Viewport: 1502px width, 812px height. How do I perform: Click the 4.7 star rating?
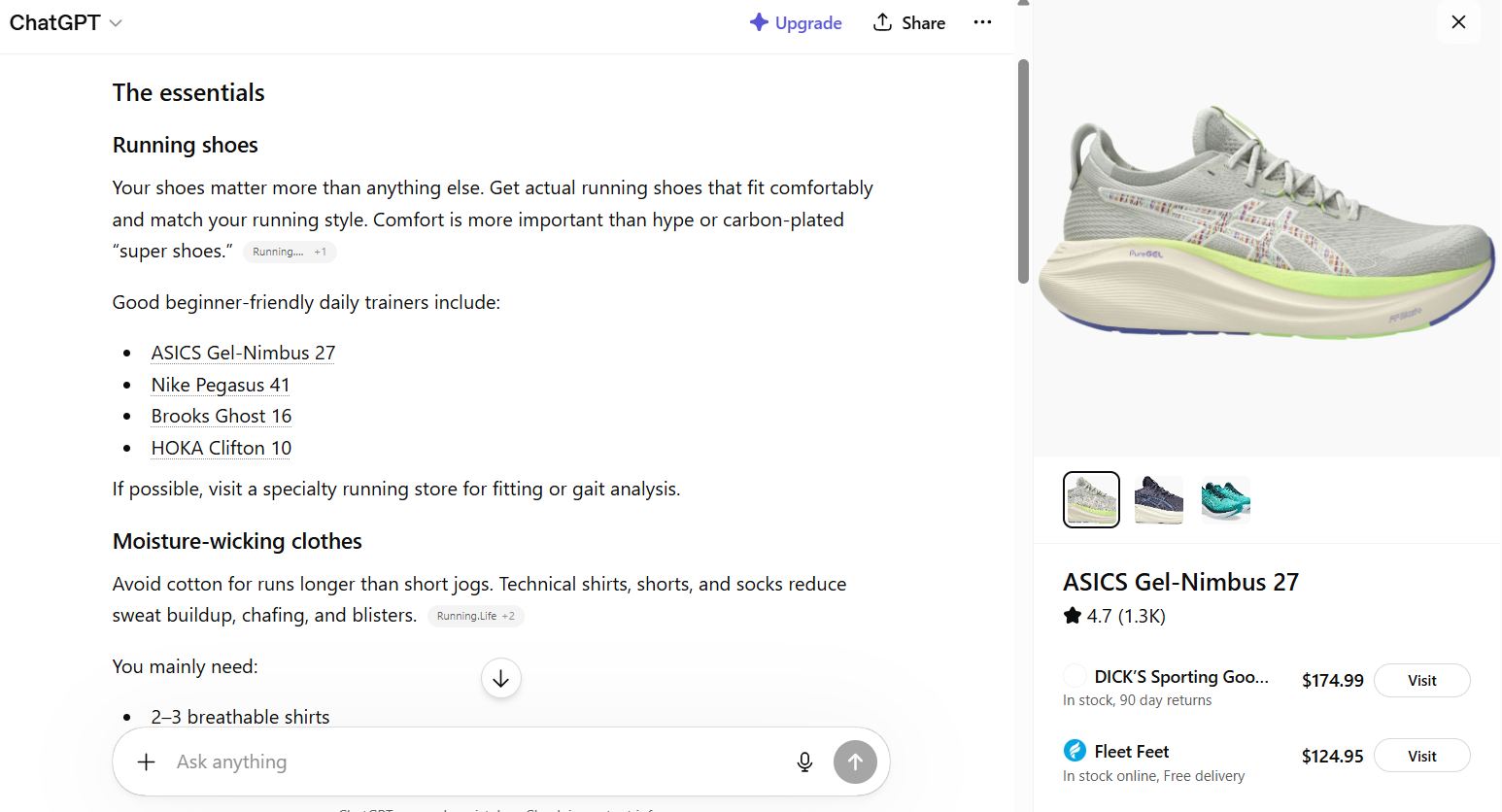pyautogui.click(x=1114, y=616)
